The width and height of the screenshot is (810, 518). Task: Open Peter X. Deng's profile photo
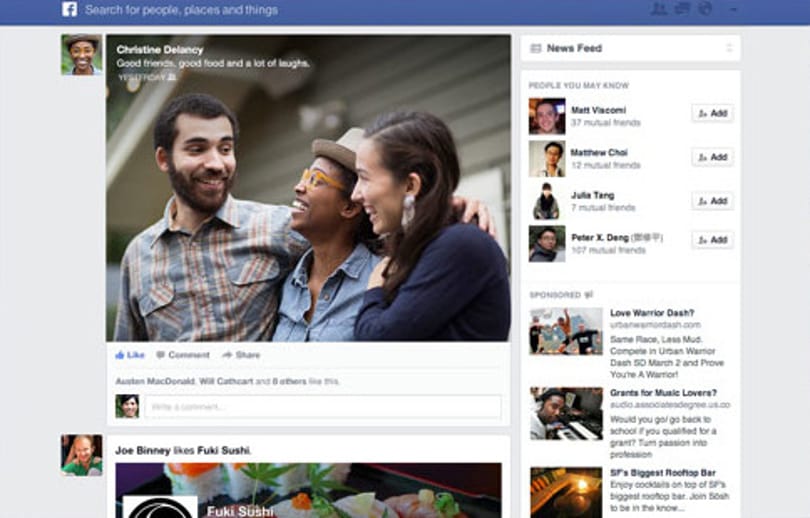coord(547,243)
